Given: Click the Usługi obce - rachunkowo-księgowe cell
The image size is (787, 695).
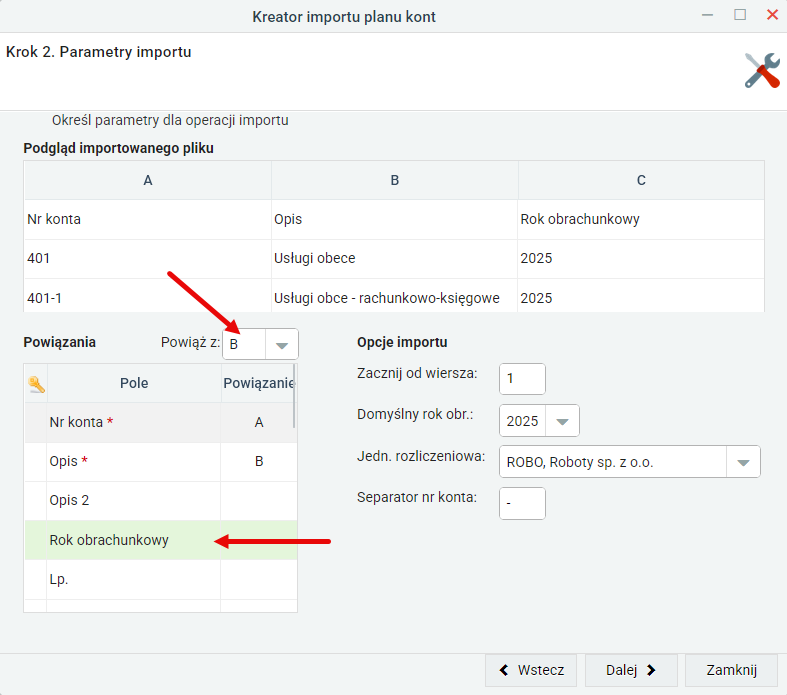Looking at the screenshot, I should 395,298.
